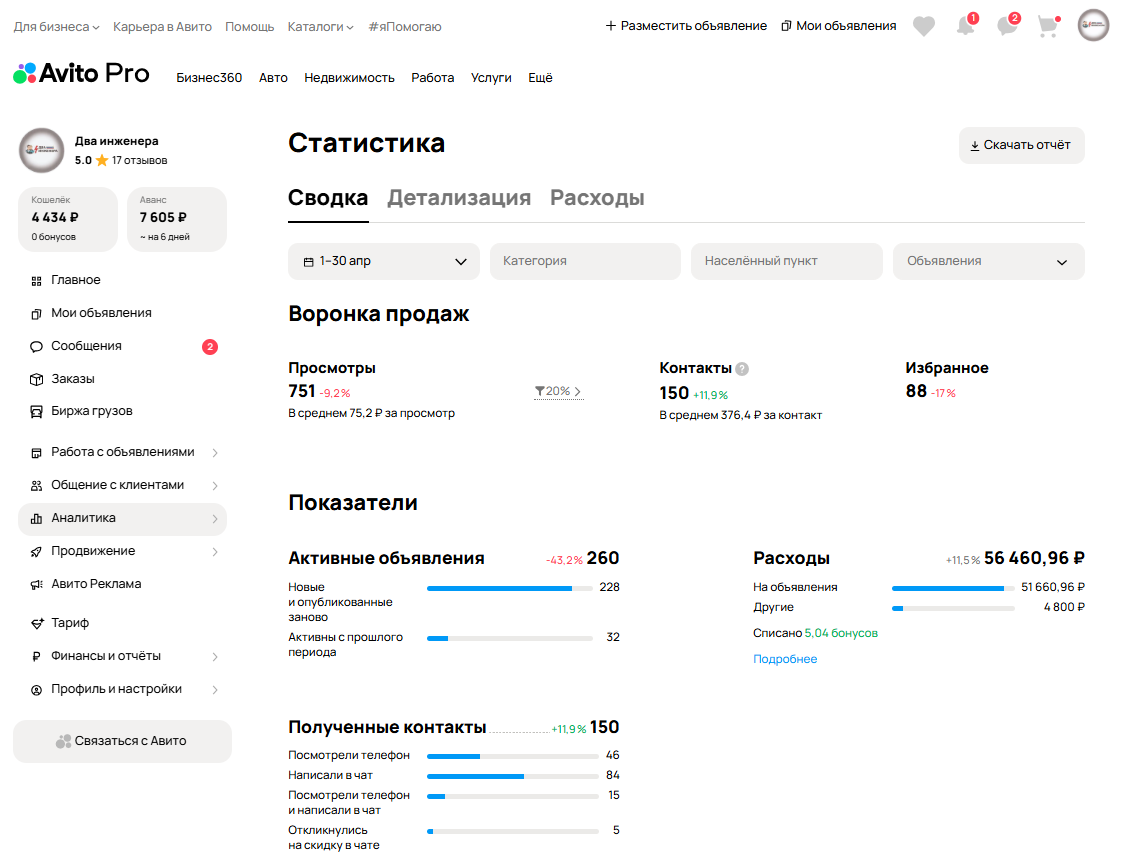Open favorites heart icon in header
The height and width of the screenshot is (858, 1123).
pyautogui.click(x=924, y=26)
